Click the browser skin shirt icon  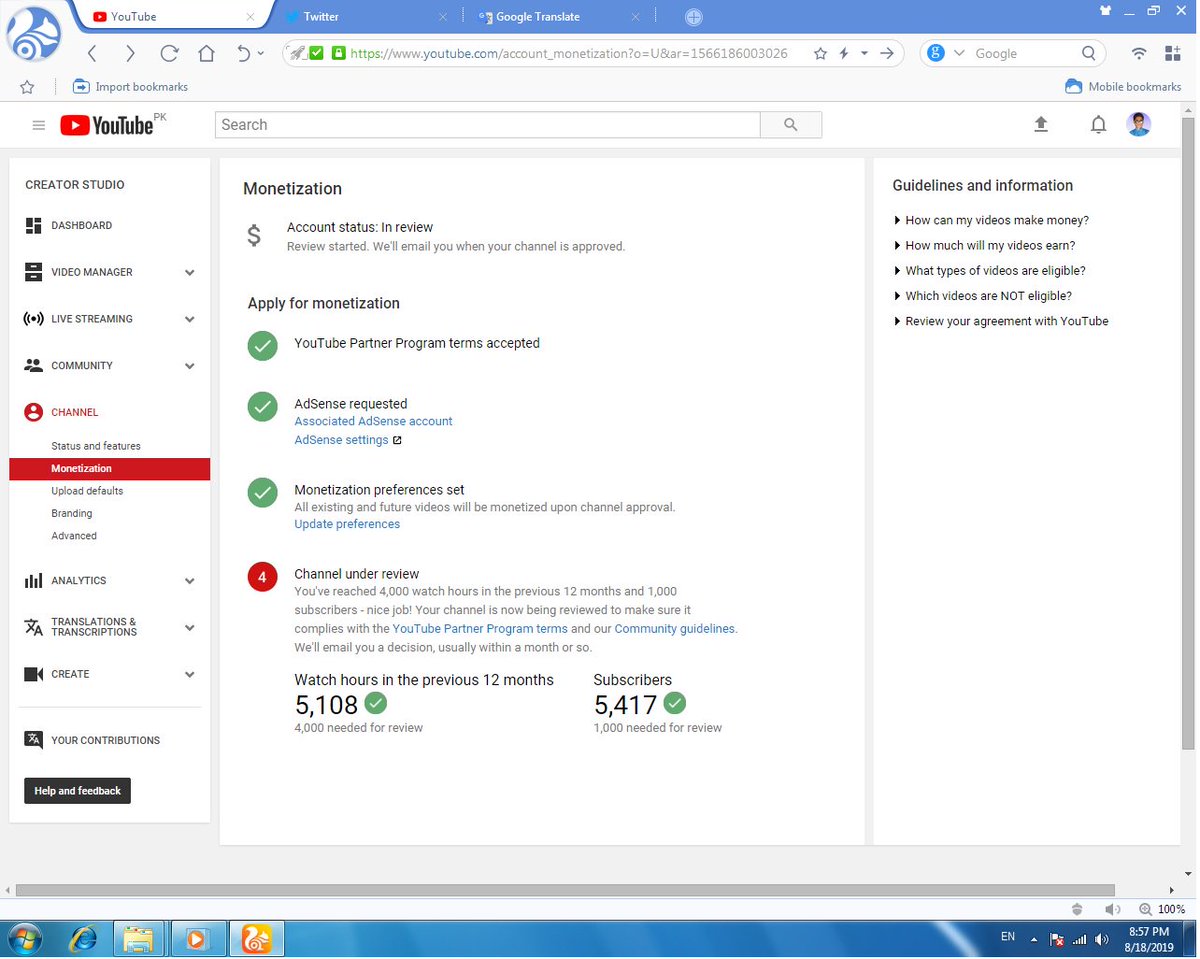click(1105, 10)
